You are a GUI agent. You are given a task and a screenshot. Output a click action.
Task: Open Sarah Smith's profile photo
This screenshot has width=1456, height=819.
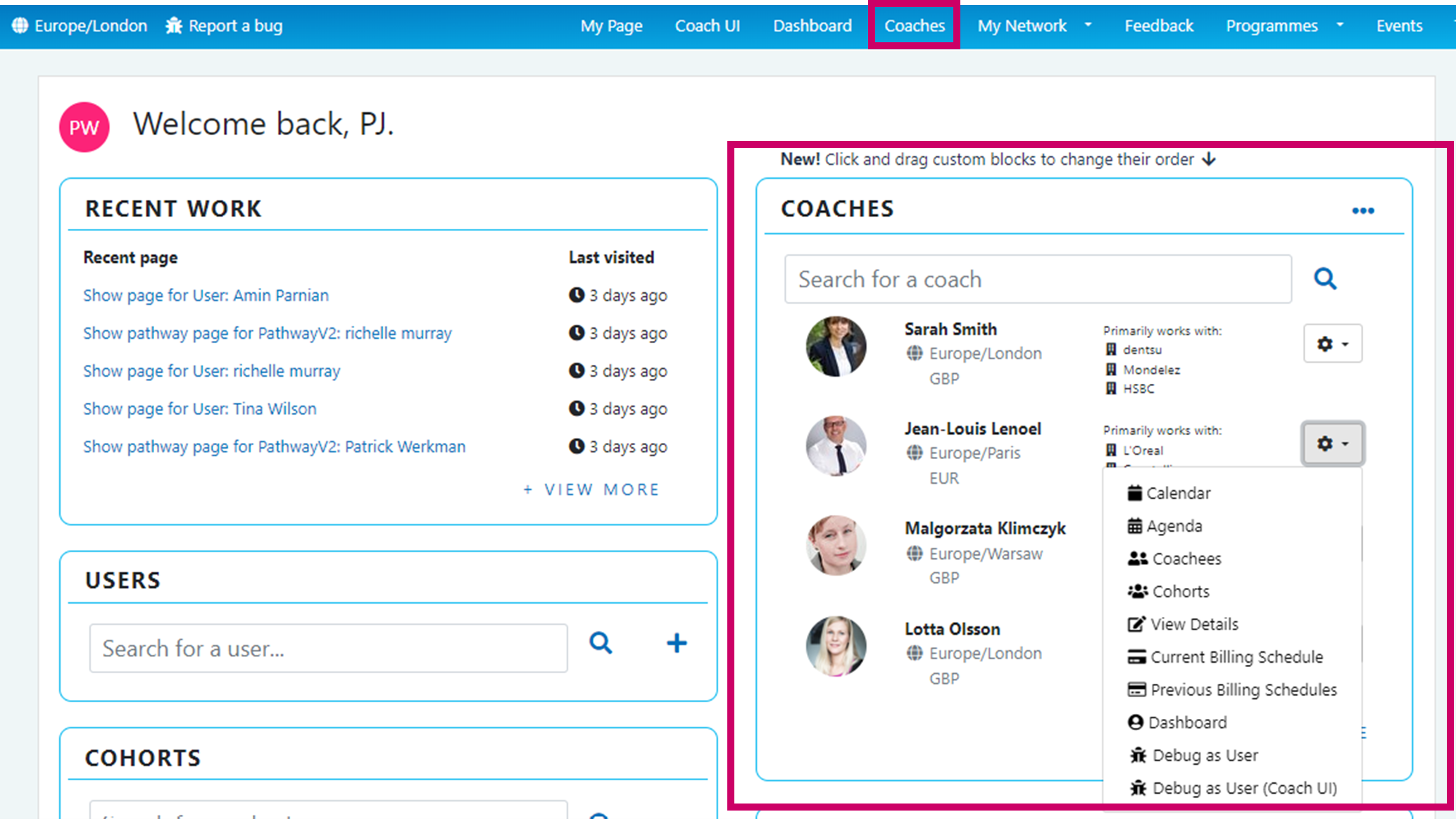[836, 346]
